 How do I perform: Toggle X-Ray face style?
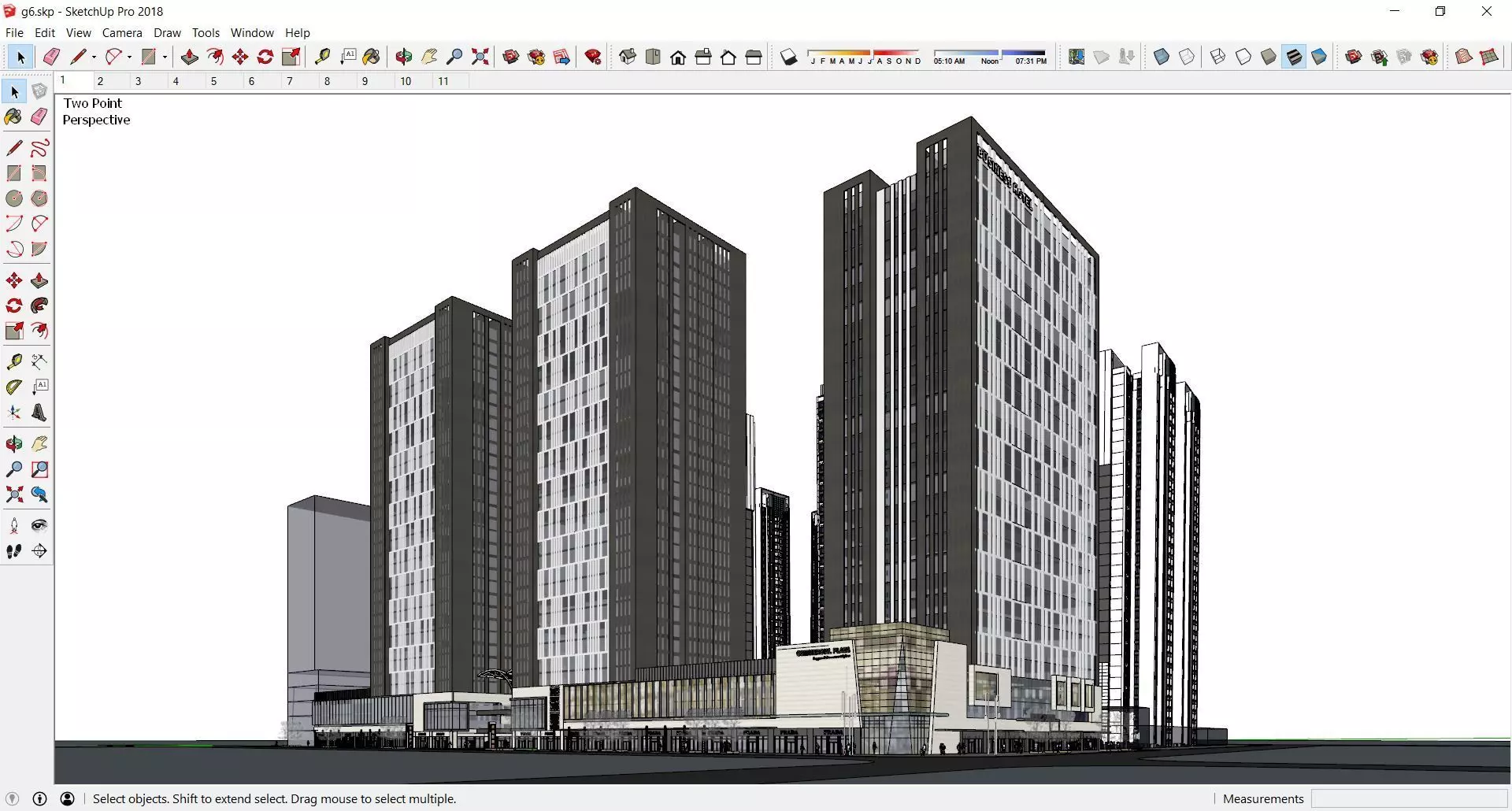(1162, 57)
